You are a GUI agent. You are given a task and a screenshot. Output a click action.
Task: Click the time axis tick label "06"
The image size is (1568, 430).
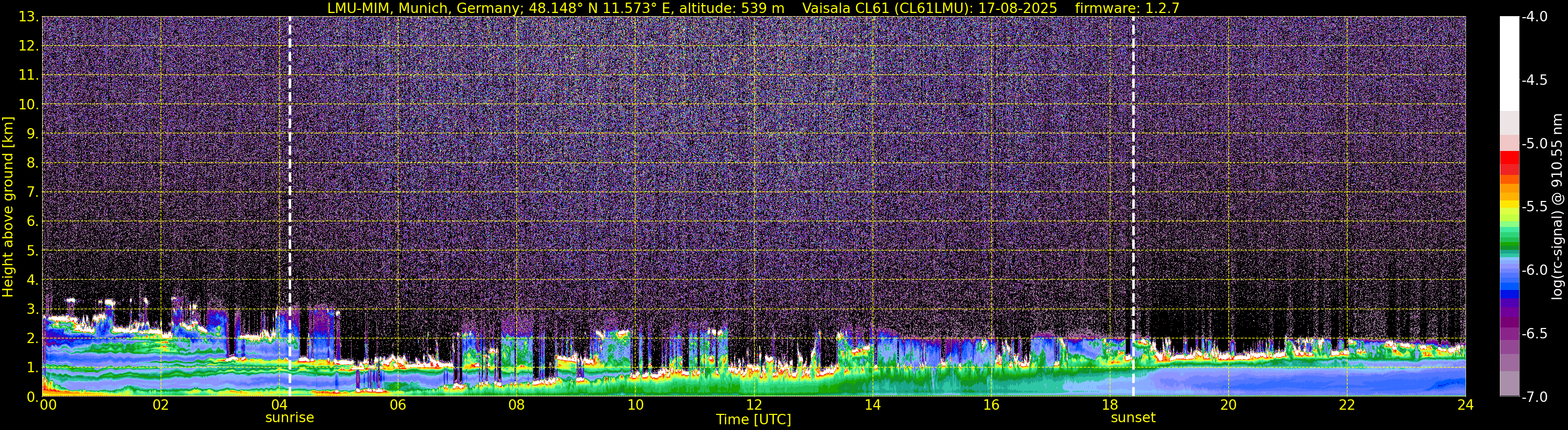(x=398, y=405)
